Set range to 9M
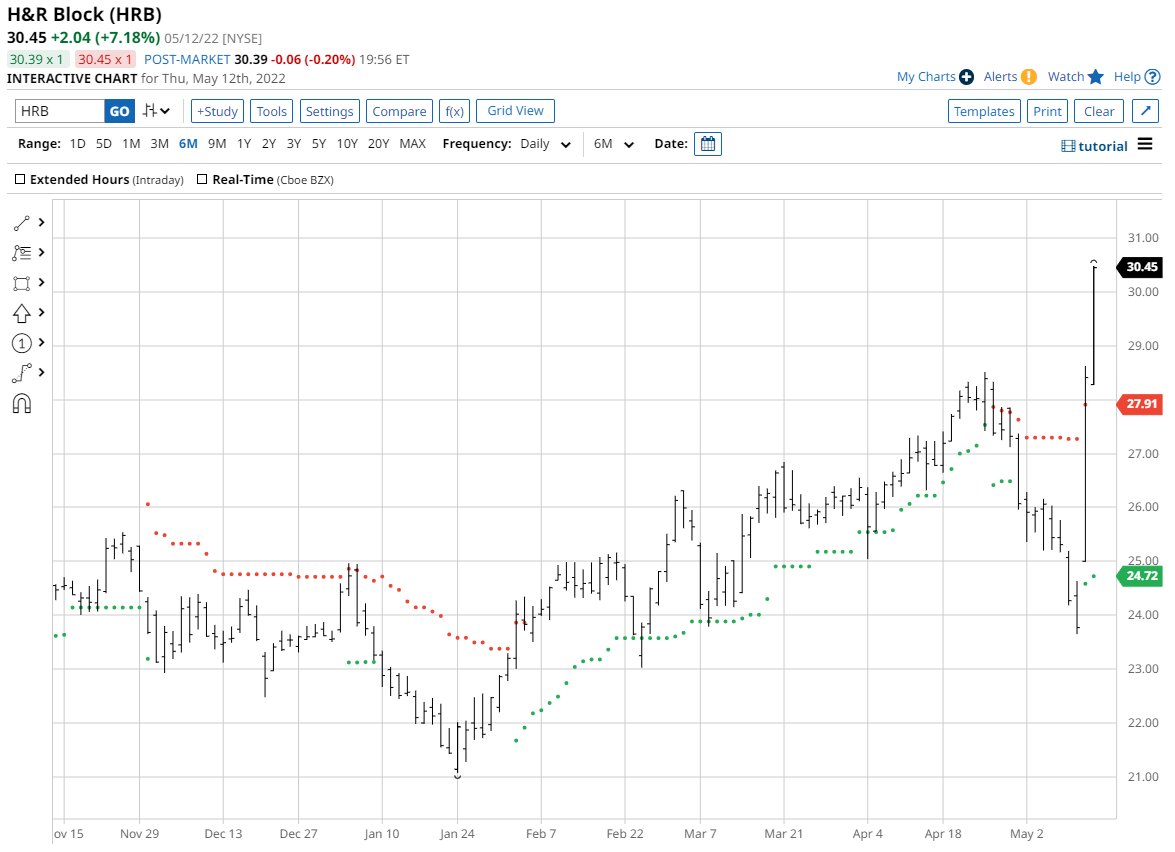 217,144
